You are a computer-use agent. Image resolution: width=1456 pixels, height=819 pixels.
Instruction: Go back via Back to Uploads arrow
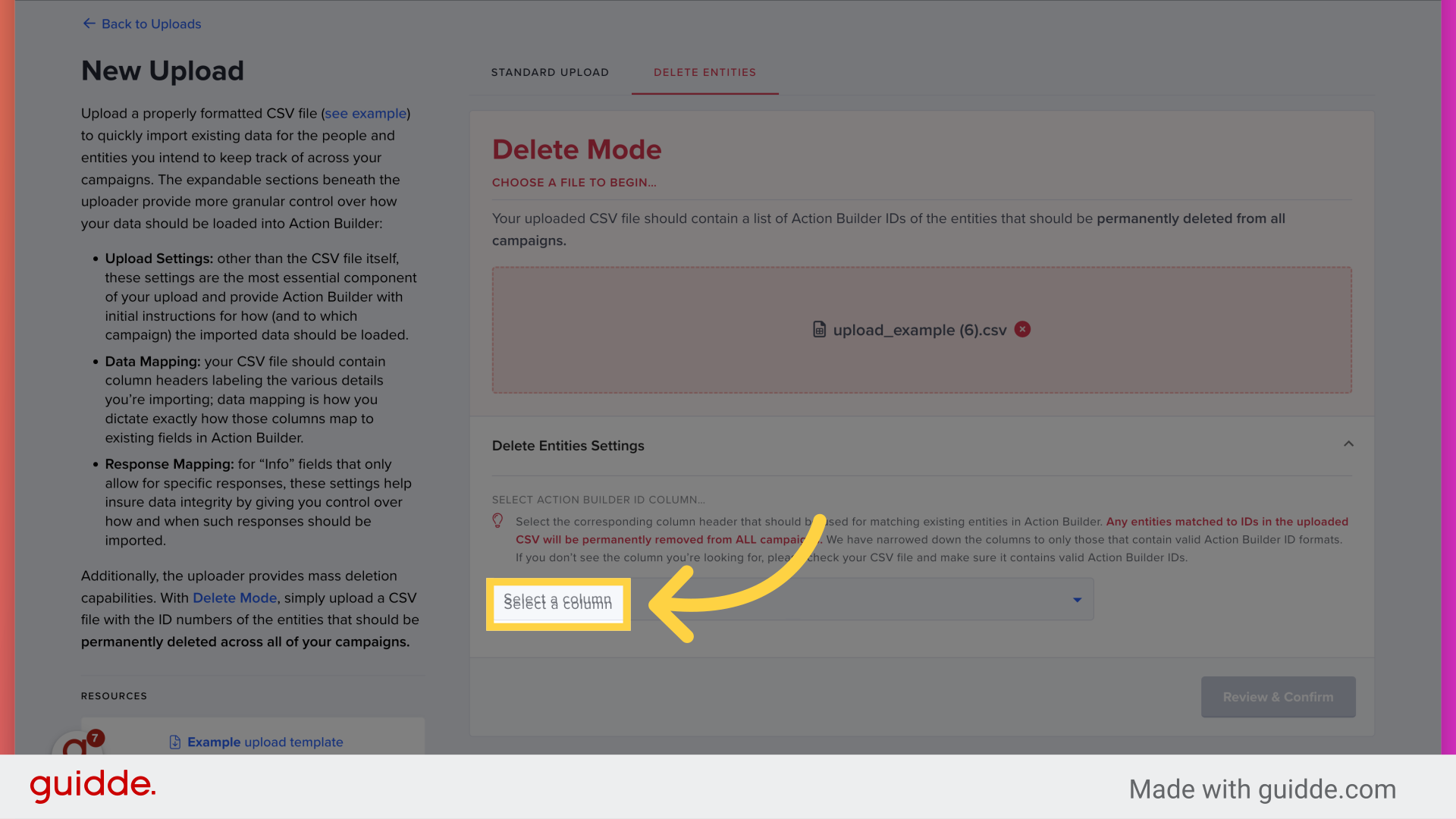[x=89, y=24]
